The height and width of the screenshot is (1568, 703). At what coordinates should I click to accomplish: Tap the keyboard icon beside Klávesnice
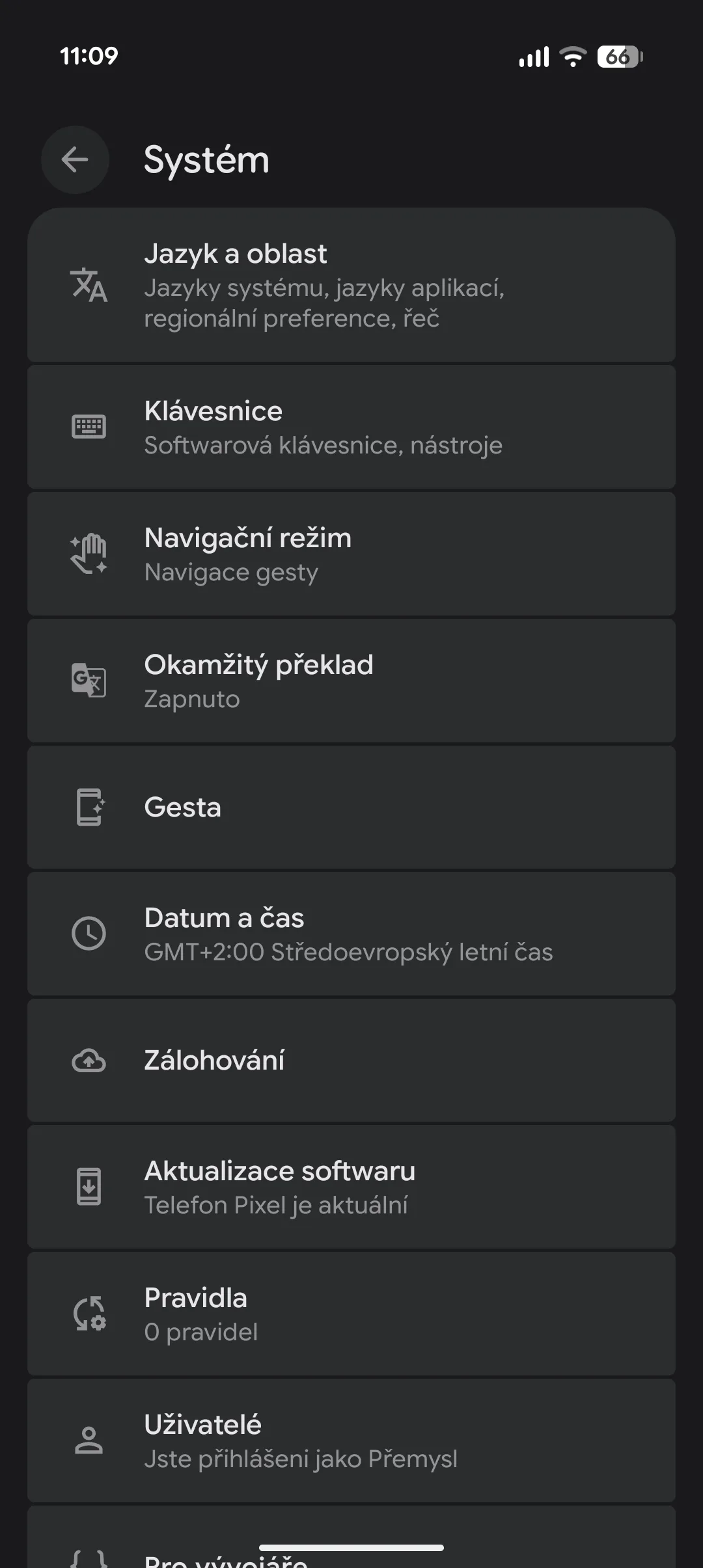pyautogui.click(x=89, y=427)
